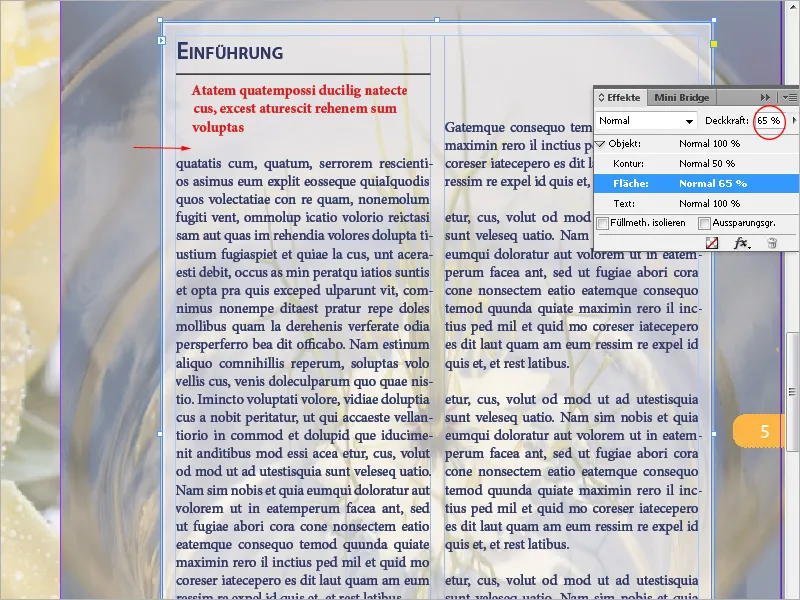Click the orange page number 5 tab
Viewport: 800px width, 600px height.
pos(757,431)
